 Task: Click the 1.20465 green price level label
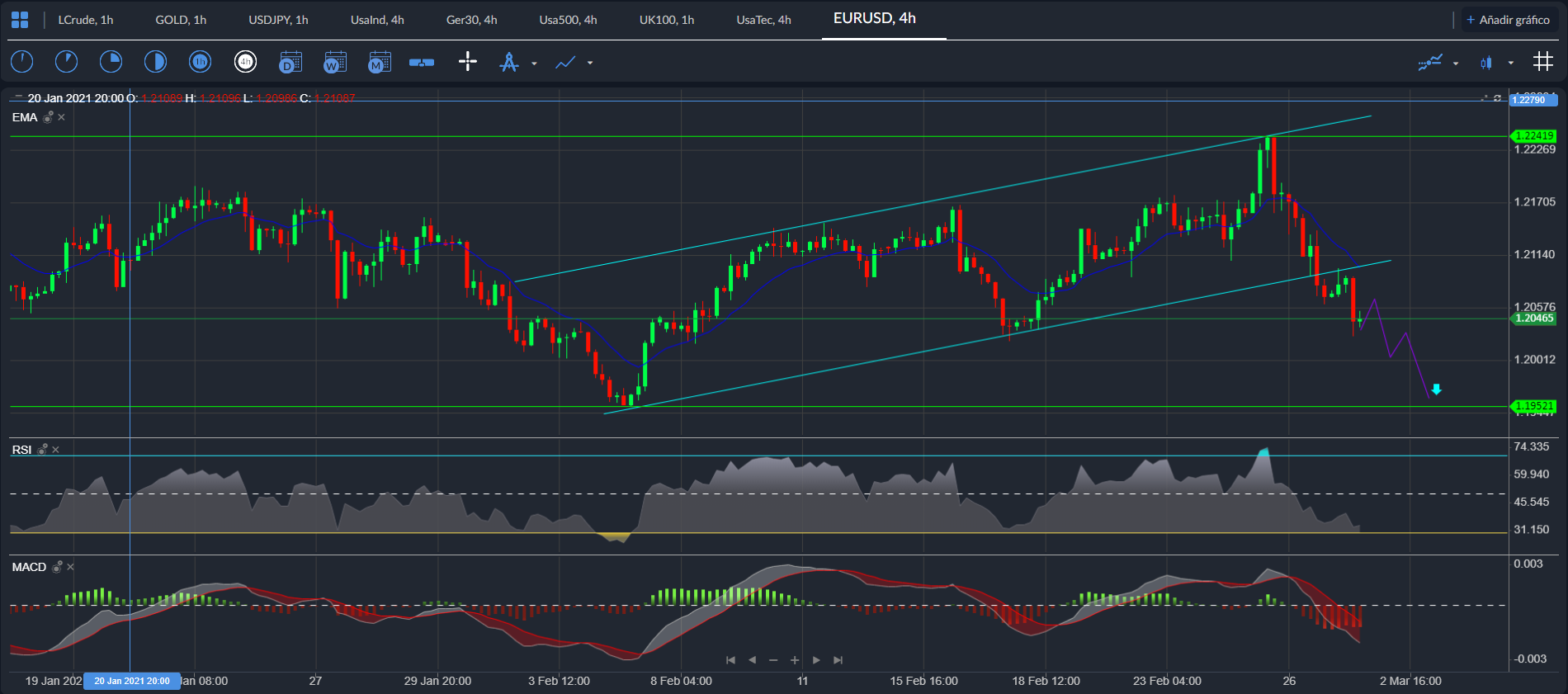coord(1533,319)
